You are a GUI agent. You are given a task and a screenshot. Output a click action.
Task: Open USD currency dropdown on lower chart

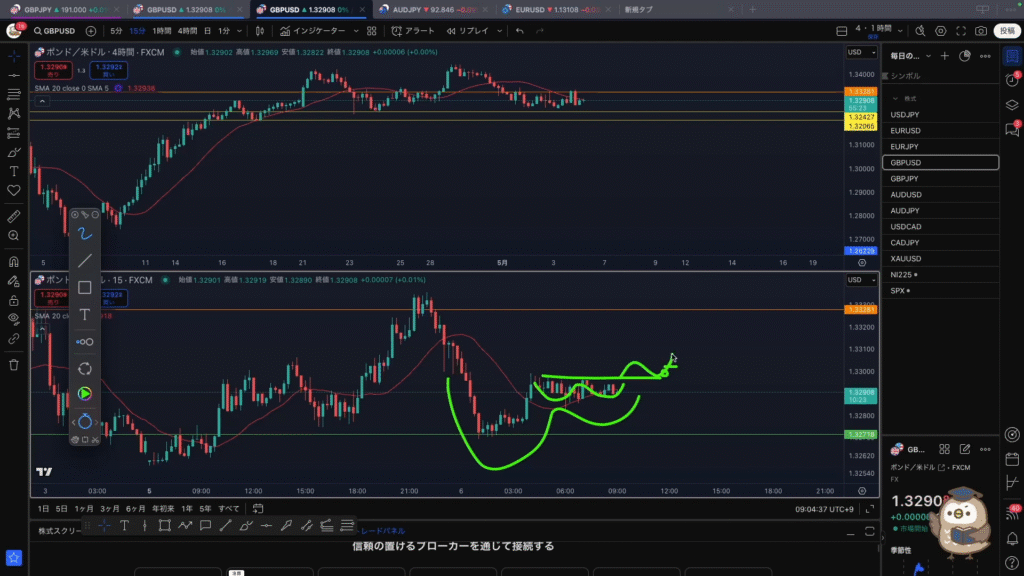[x=861, y=280]
